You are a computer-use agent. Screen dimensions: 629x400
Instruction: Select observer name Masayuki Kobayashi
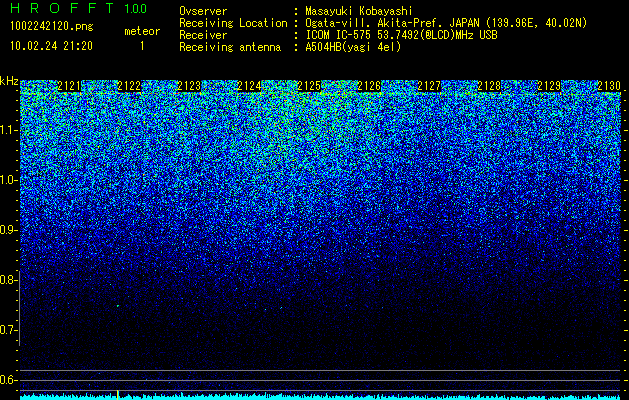359,12
